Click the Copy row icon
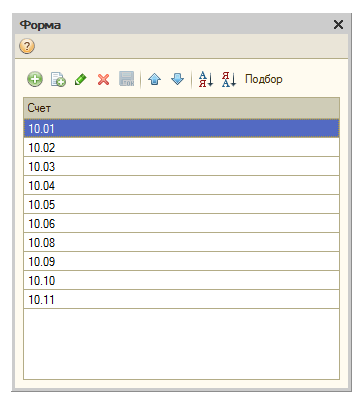This screenshot has height=400, width=362. 58,79
